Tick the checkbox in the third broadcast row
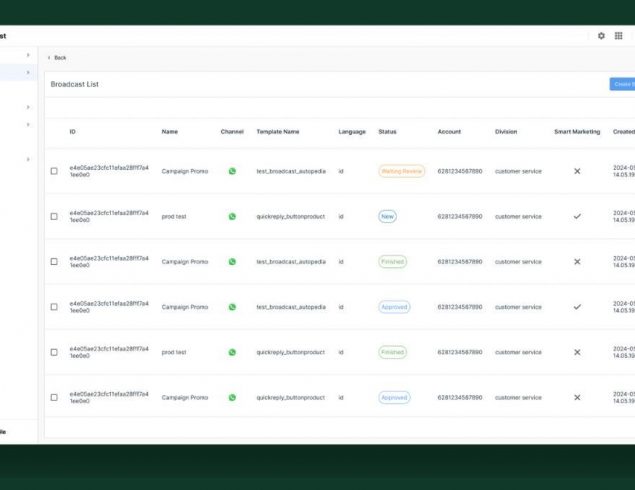635x490 pixels. pos(54,262)
